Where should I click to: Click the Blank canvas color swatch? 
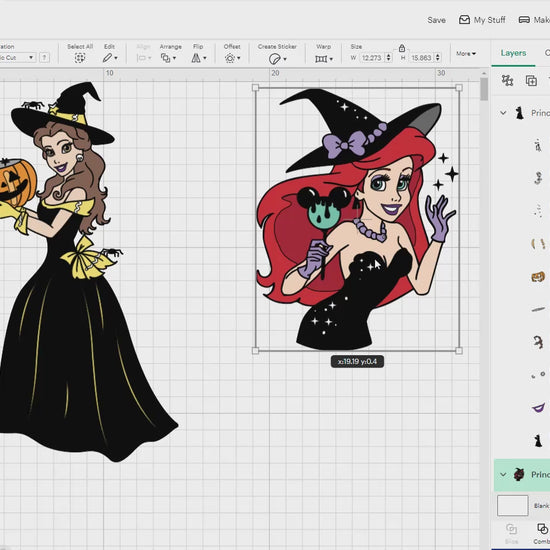(512, 505)
